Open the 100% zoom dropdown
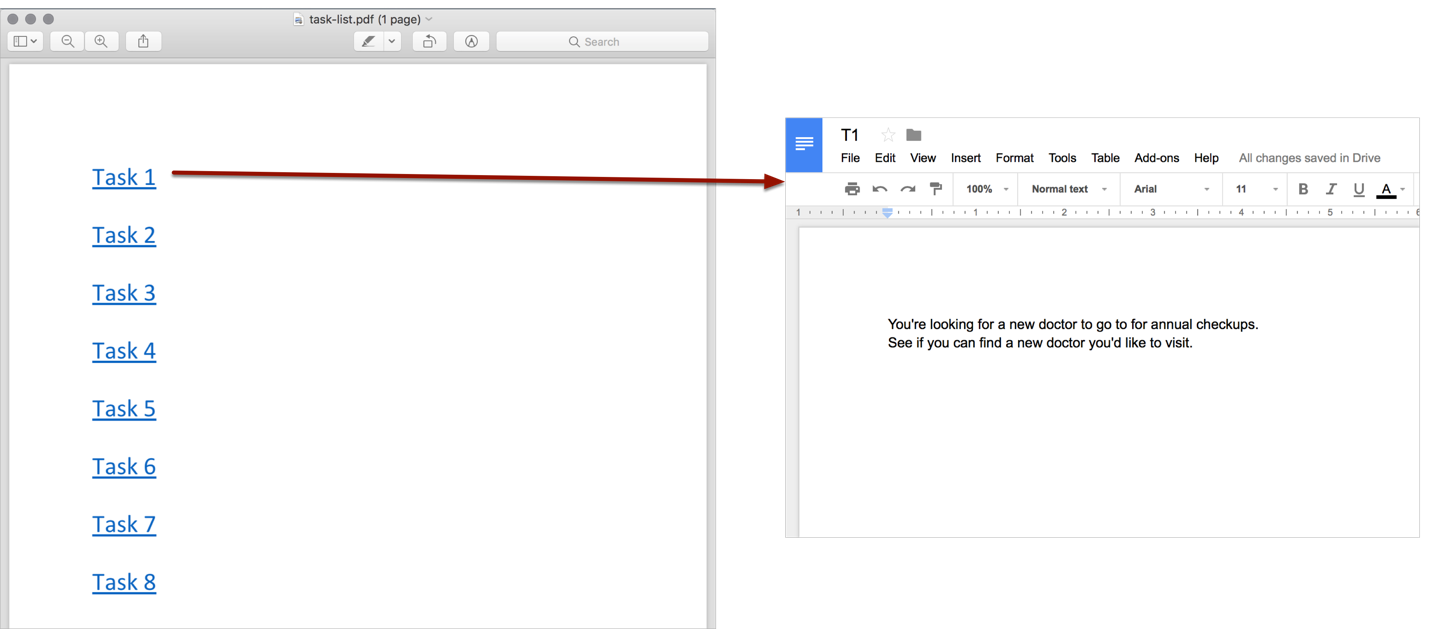 (x=986, y=189)
